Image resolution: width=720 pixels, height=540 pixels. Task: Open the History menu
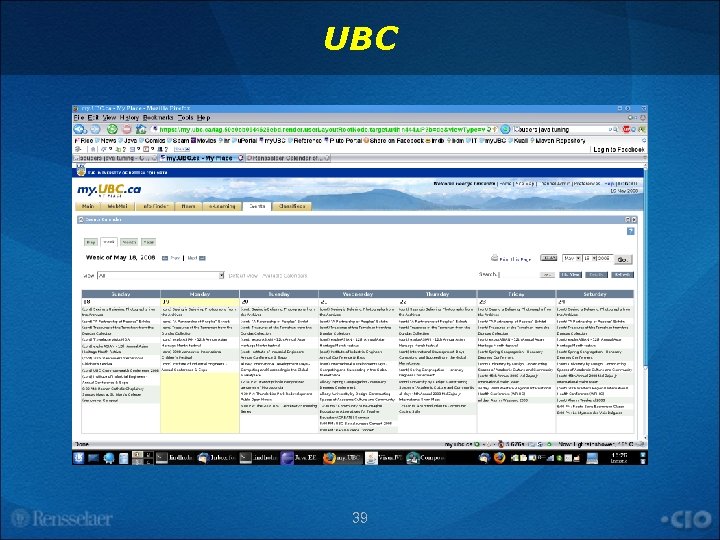coord(129,118)
